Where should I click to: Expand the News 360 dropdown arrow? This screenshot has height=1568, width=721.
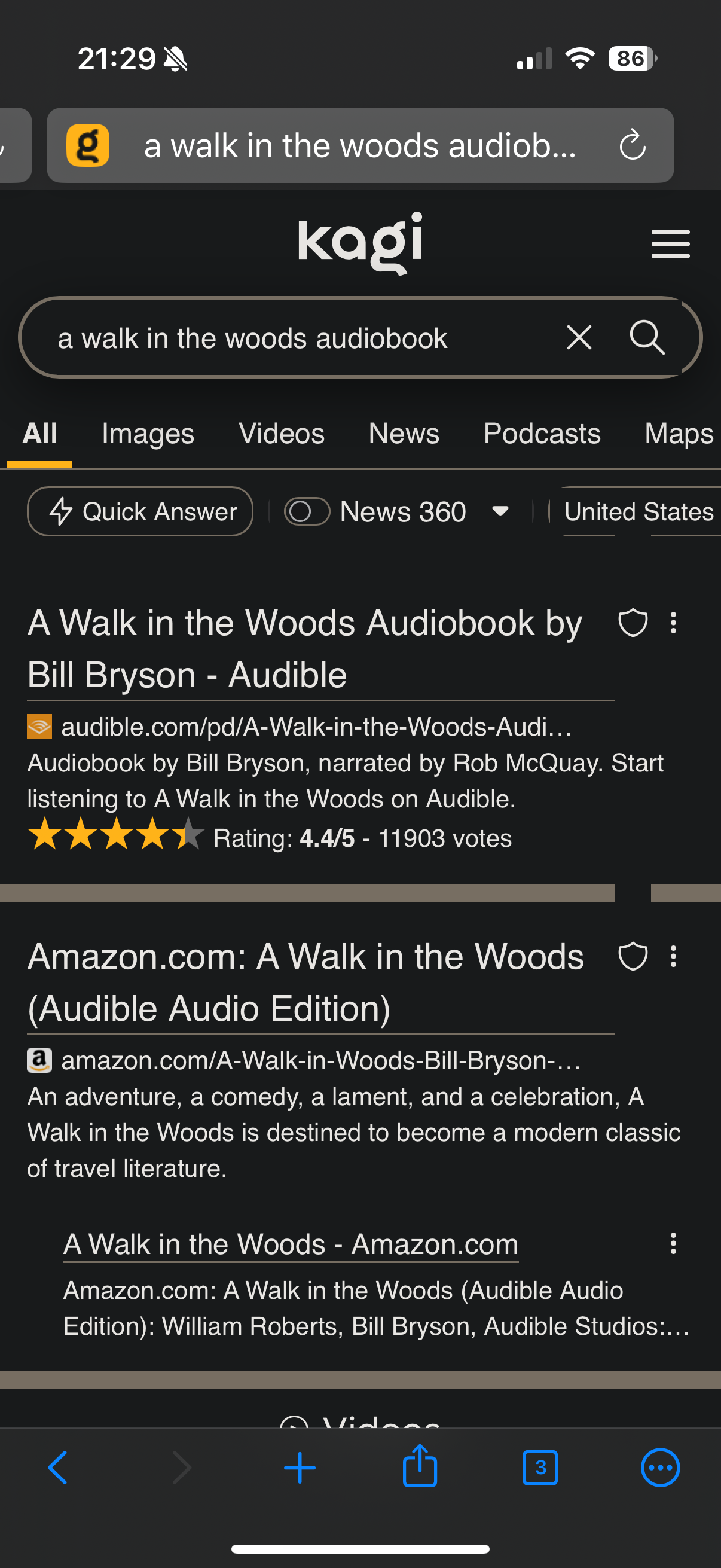500,511
